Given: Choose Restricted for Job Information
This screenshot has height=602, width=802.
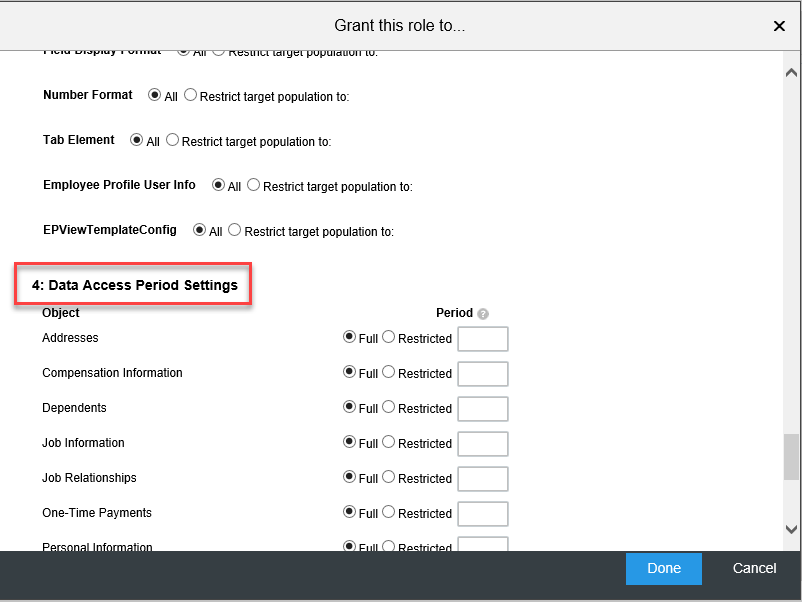Looking at the screenshot, I should coord(389,442).
